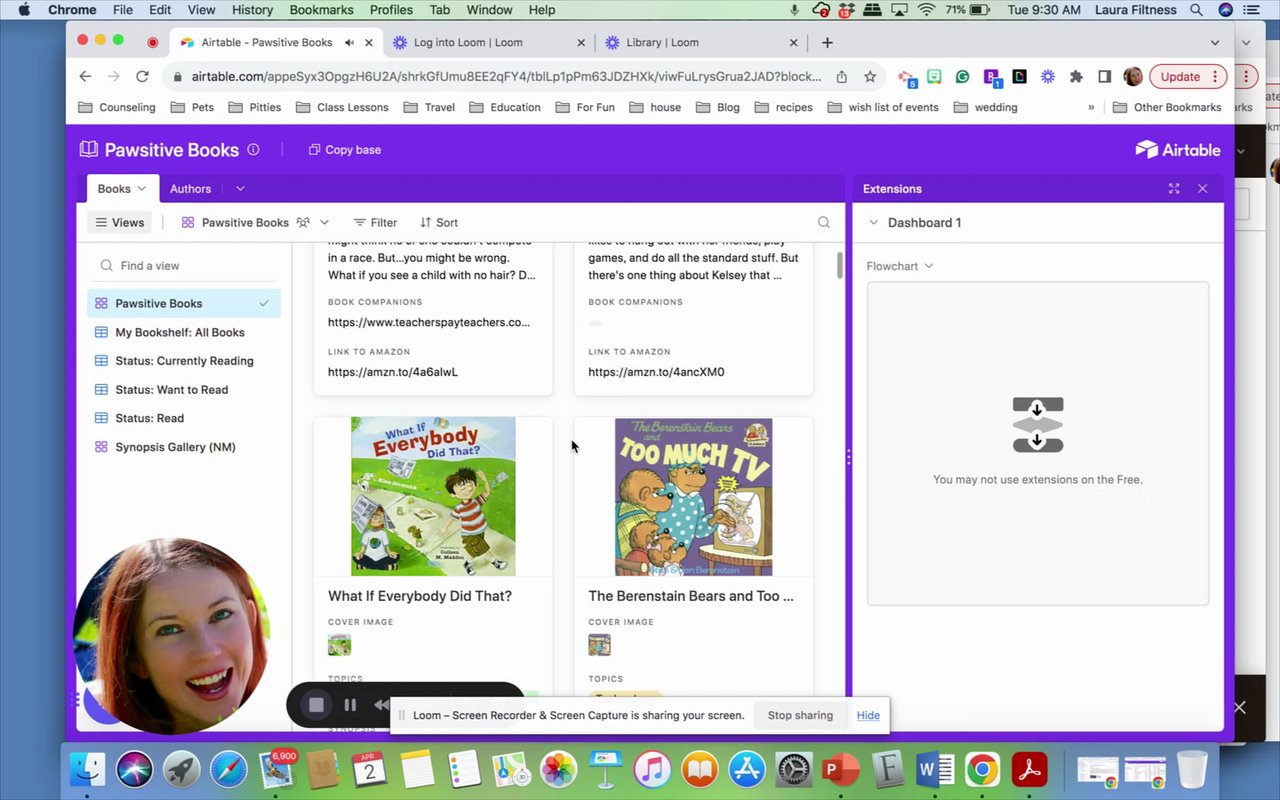Switch to the Authors table tab
The width and height of the screenshot is (1280, 800).
[190, 189]
